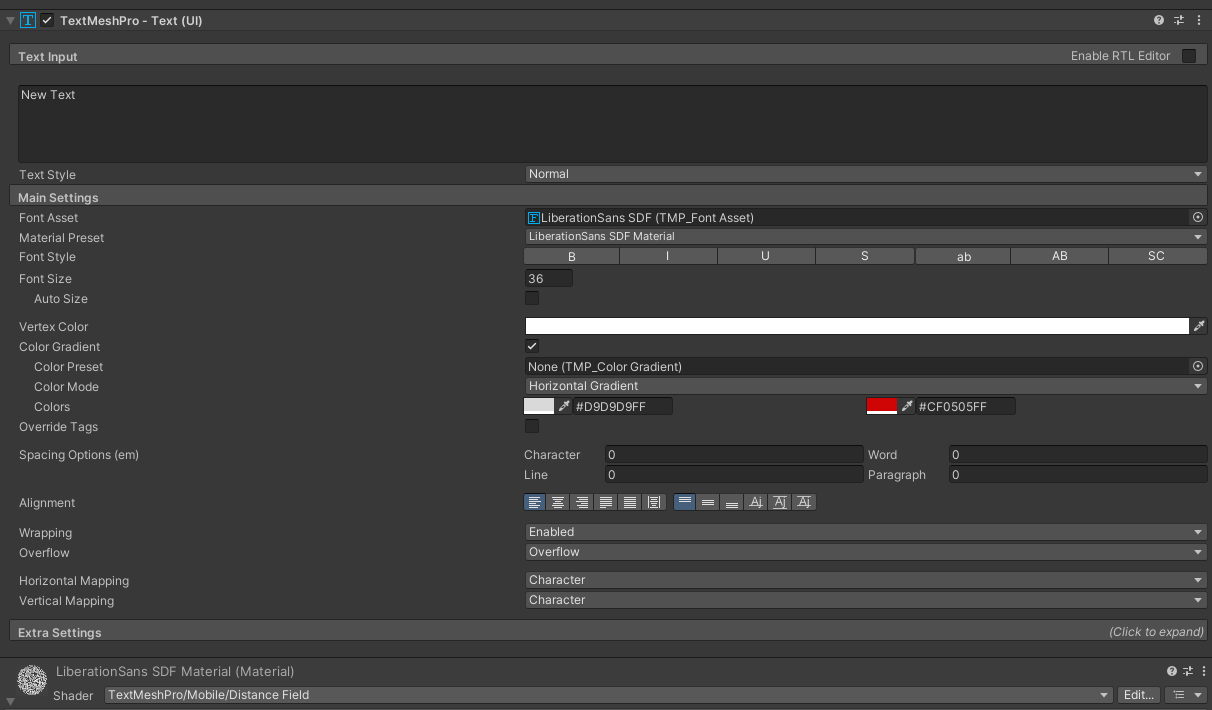Open material preset settings icon

(x=1188, y=671)
